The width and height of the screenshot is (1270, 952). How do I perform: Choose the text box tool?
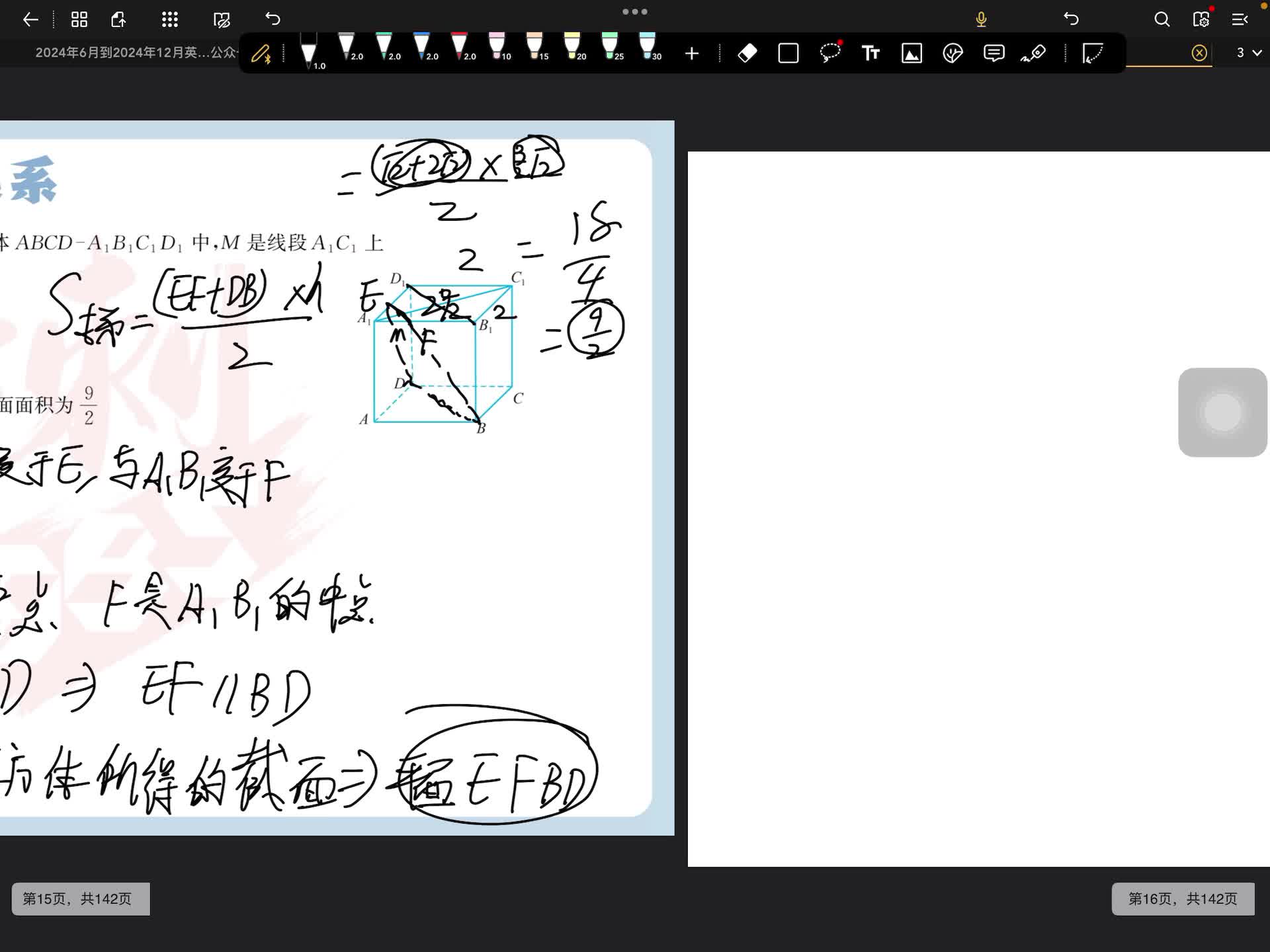click(x=870, y=53)
